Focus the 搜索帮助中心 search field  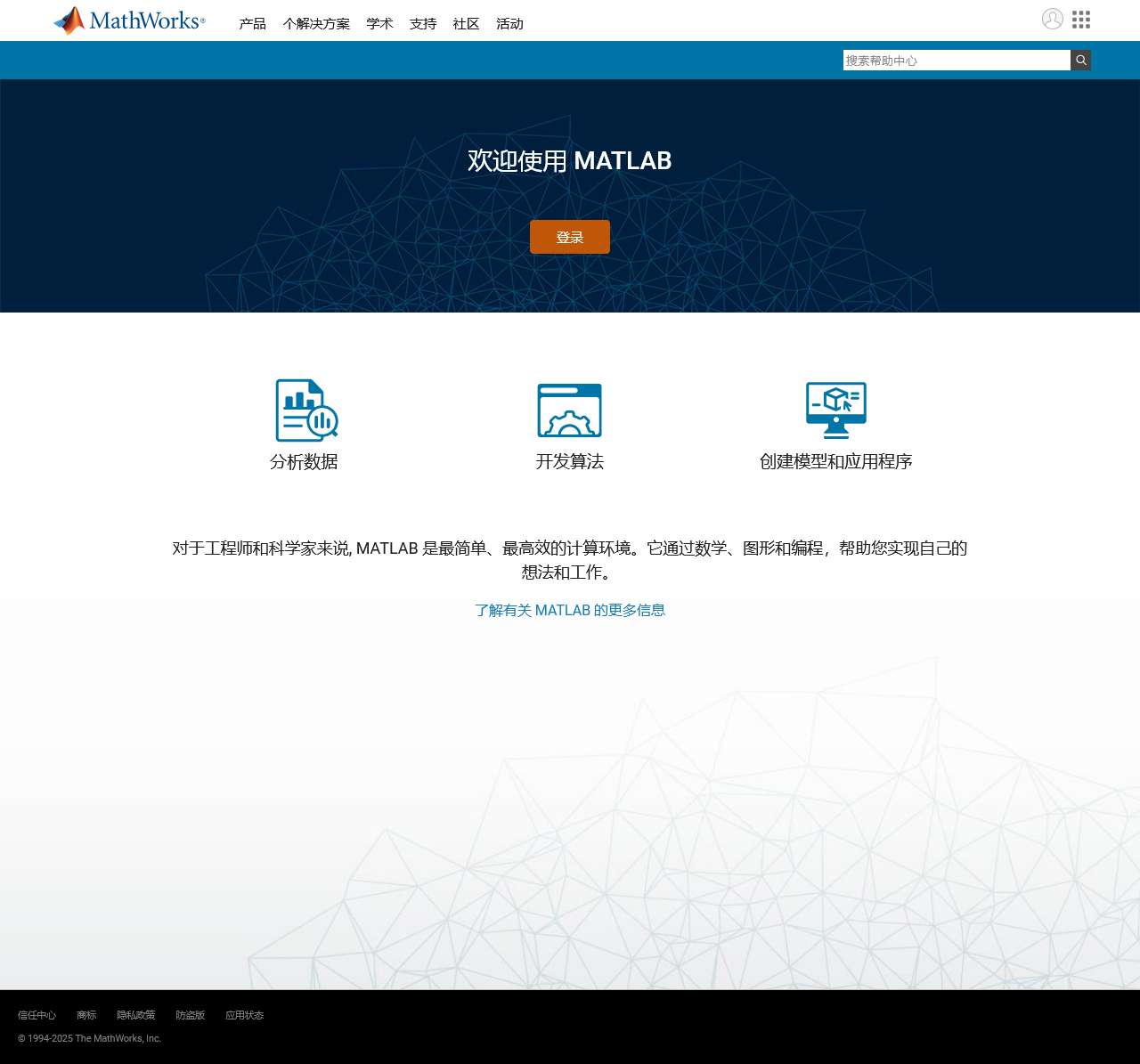957,60
